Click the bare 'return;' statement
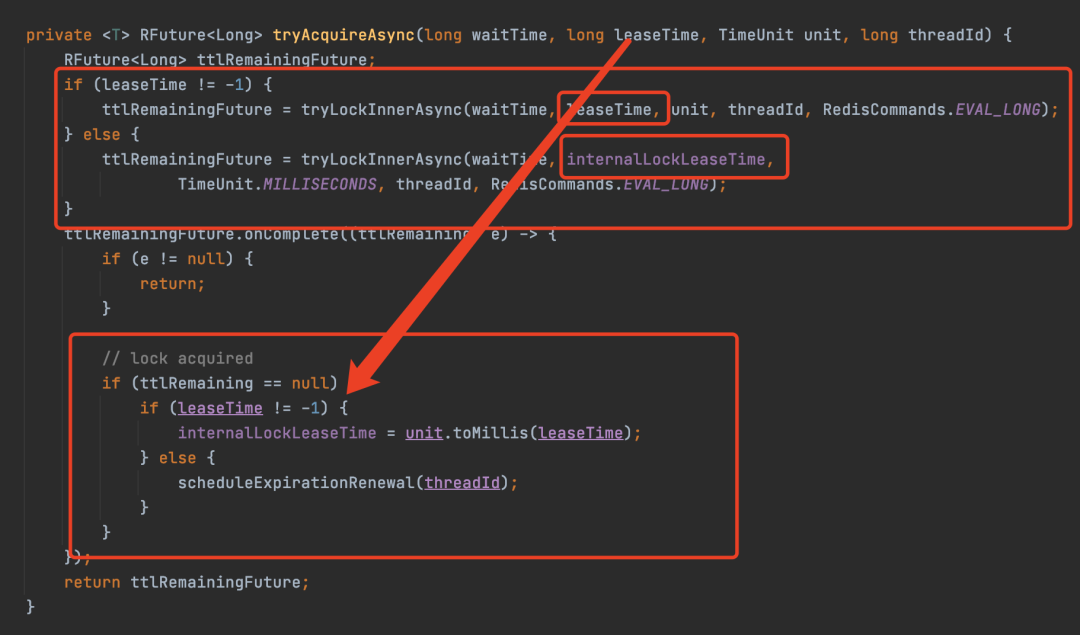The height and width of the screenshot is (635, 1080). pos(172,284)
